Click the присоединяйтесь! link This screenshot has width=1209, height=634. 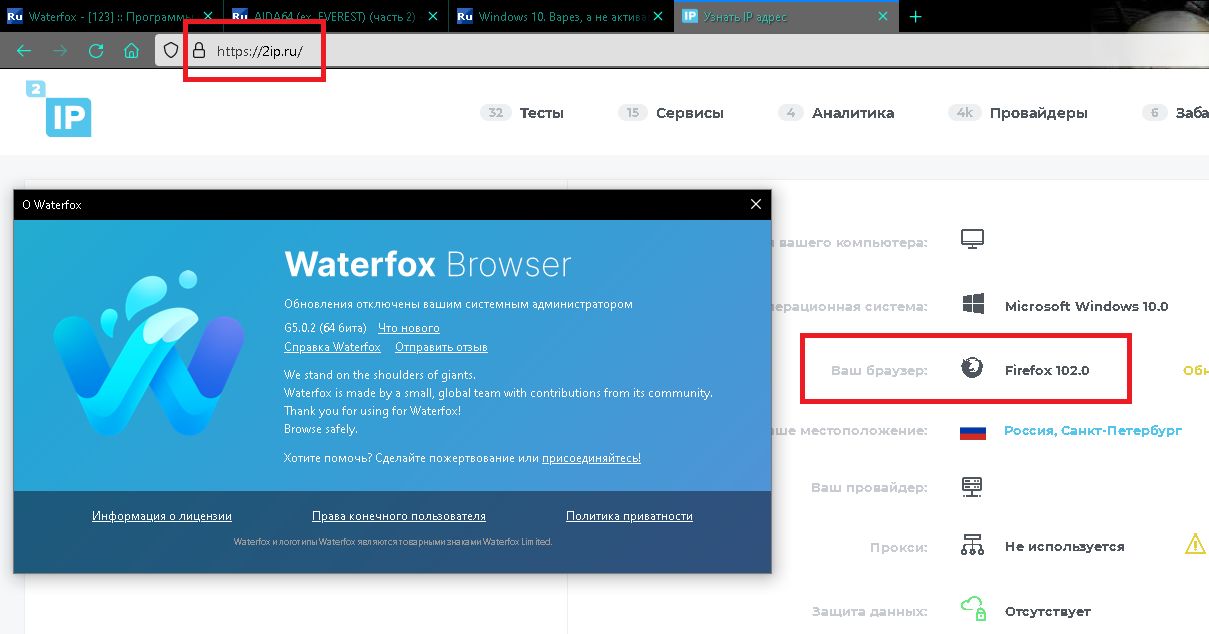(x=591, y=458)
